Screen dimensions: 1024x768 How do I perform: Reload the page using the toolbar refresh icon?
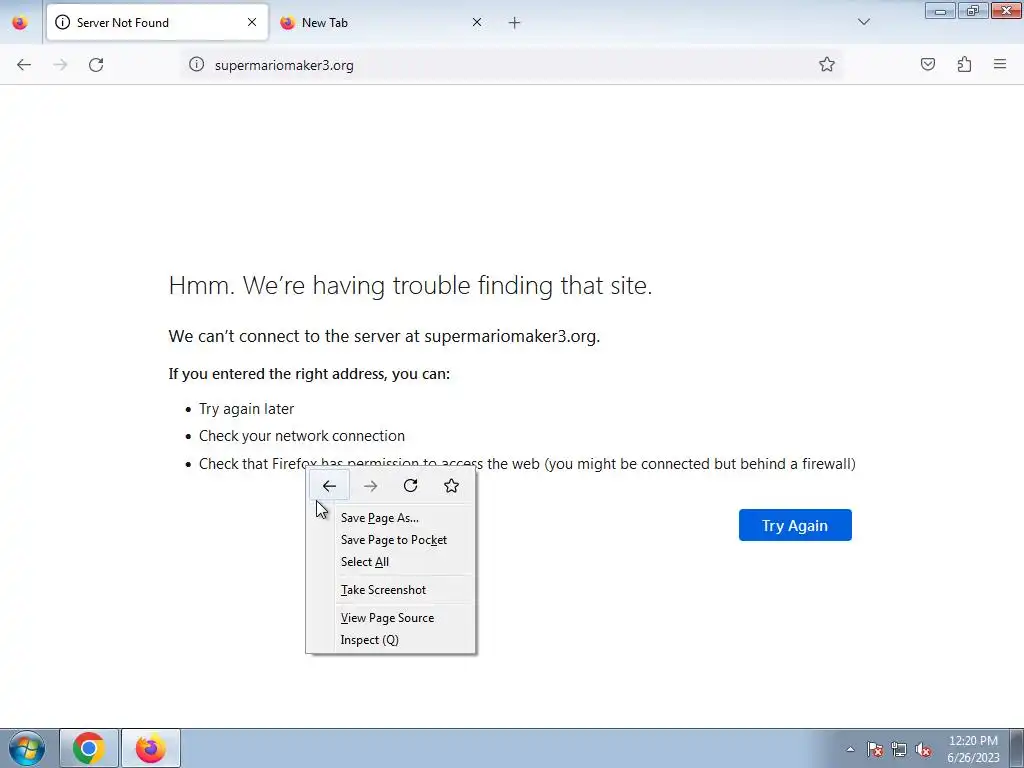(x=96, y=65)
